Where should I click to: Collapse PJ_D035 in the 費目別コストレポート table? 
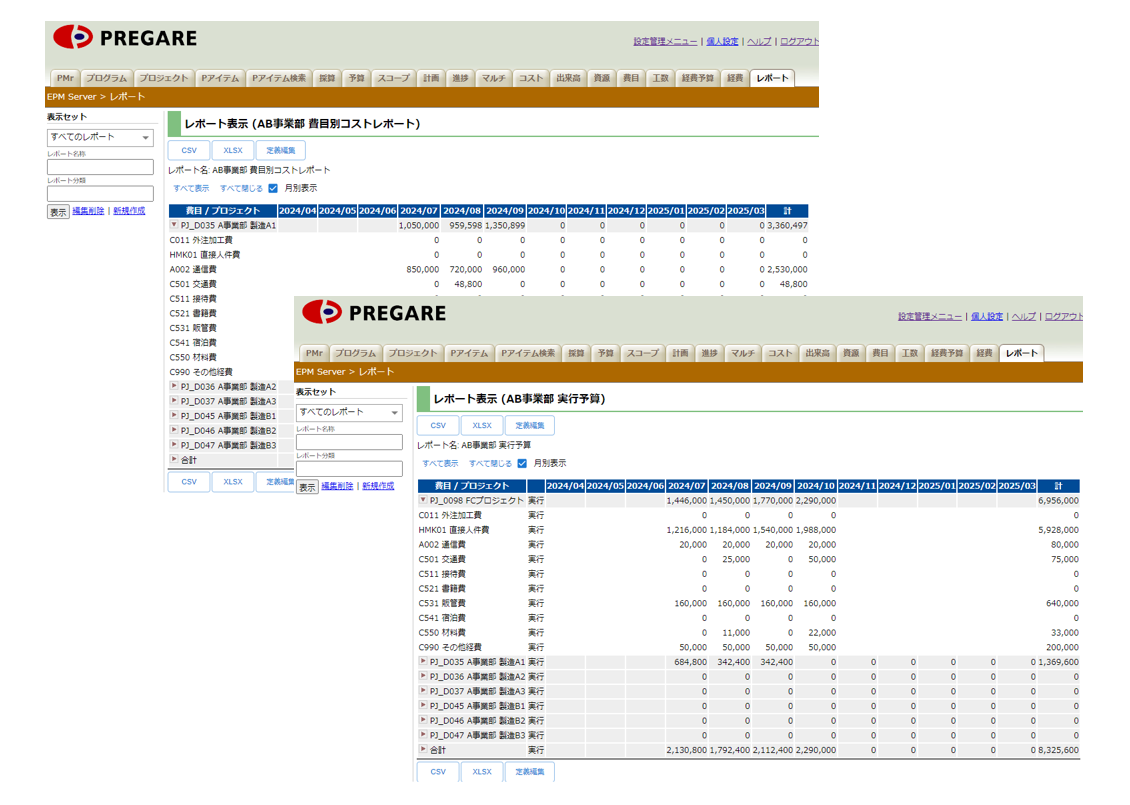click(x=174, y=226)
